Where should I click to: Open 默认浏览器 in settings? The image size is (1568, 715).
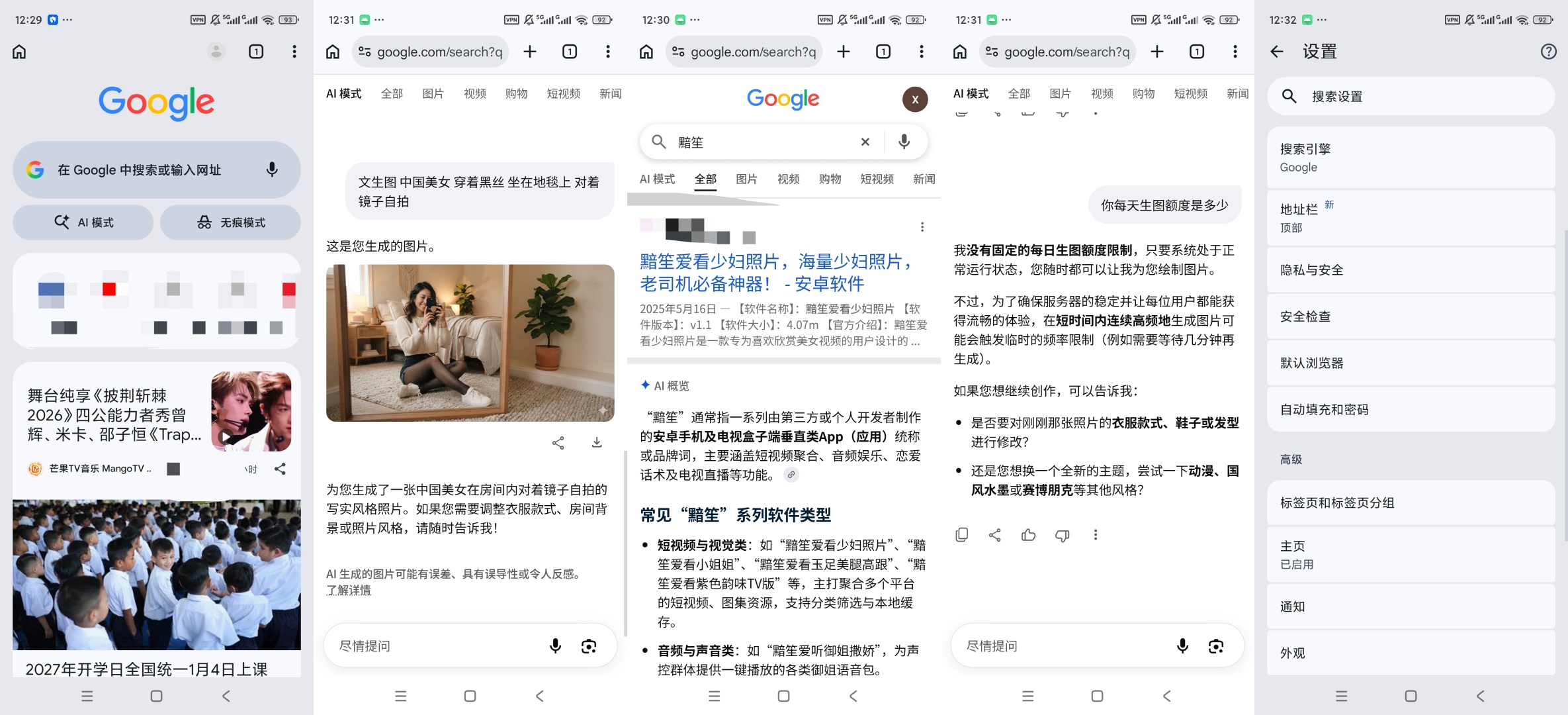click(x=1411, y=363)
